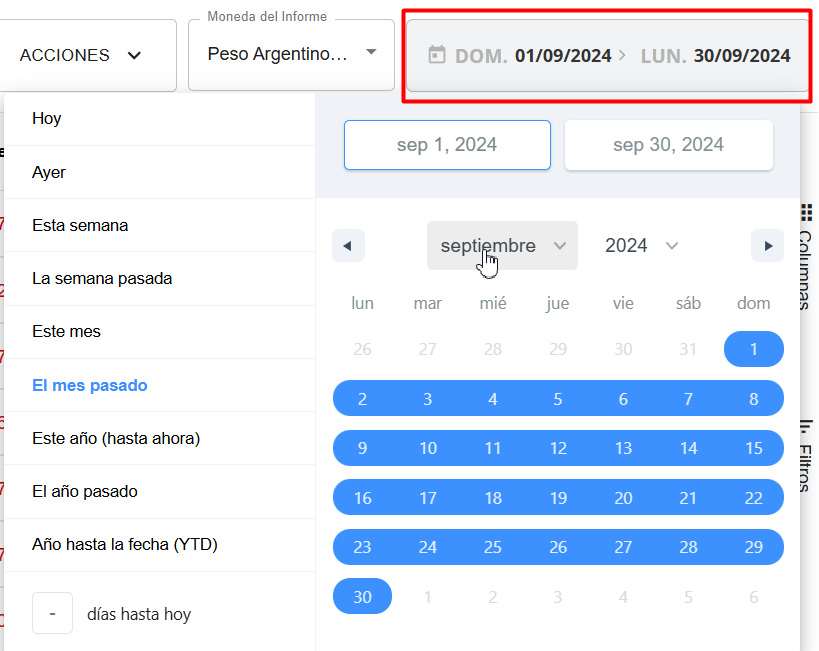Advance to the next month with the right arrow
Screen dimensions: 819x651
point(767,245)
